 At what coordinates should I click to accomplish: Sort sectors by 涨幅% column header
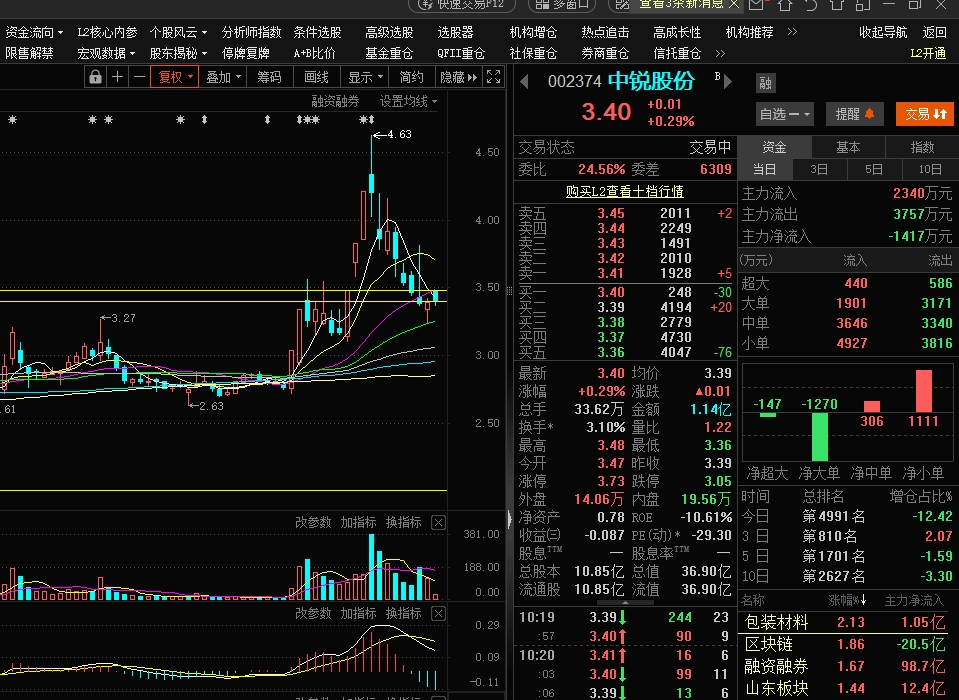point(847,601)
